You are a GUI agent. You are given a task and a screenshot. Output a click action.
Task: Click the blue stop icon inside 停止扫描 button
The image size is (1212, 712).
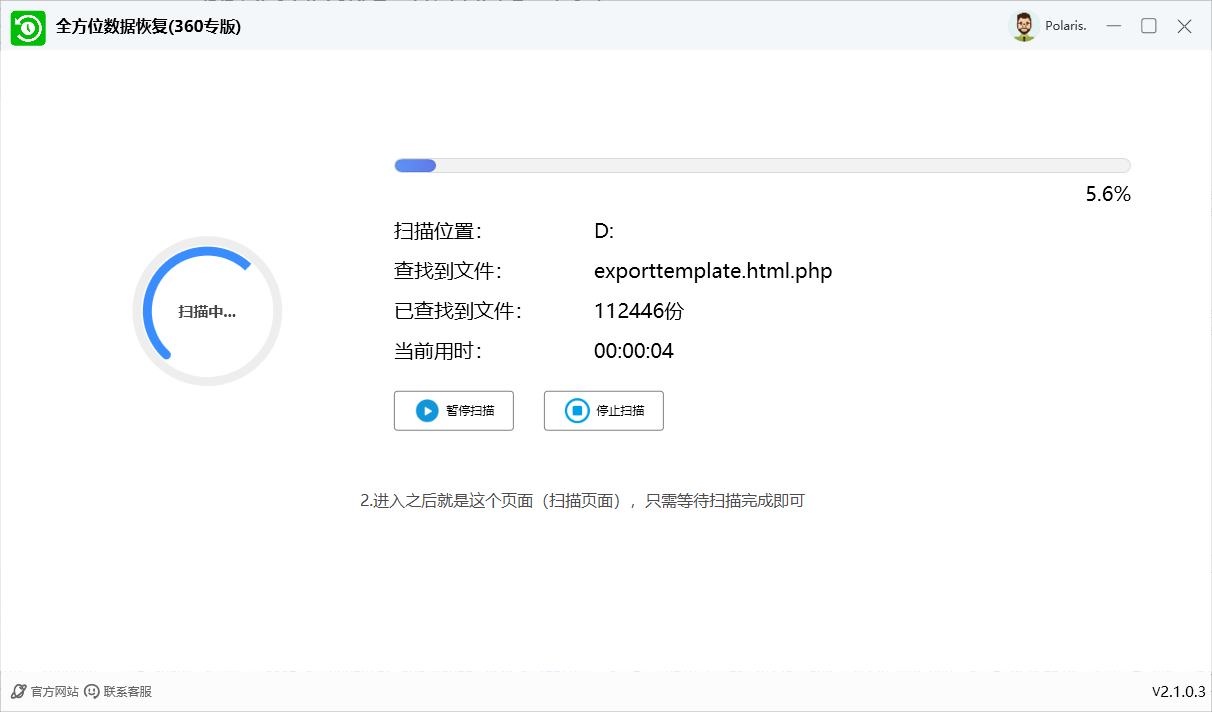576,410
